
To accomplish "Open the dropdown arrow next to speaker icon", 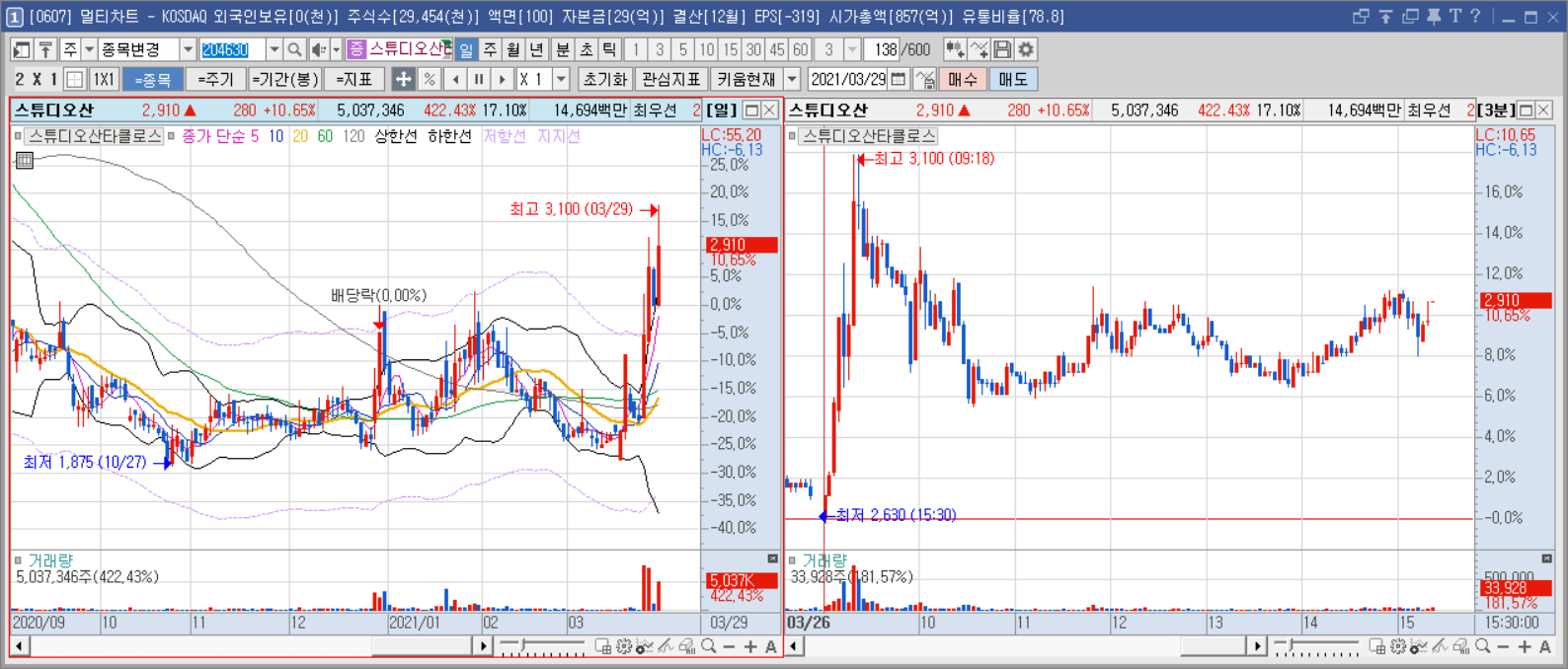I will point(336,49).
